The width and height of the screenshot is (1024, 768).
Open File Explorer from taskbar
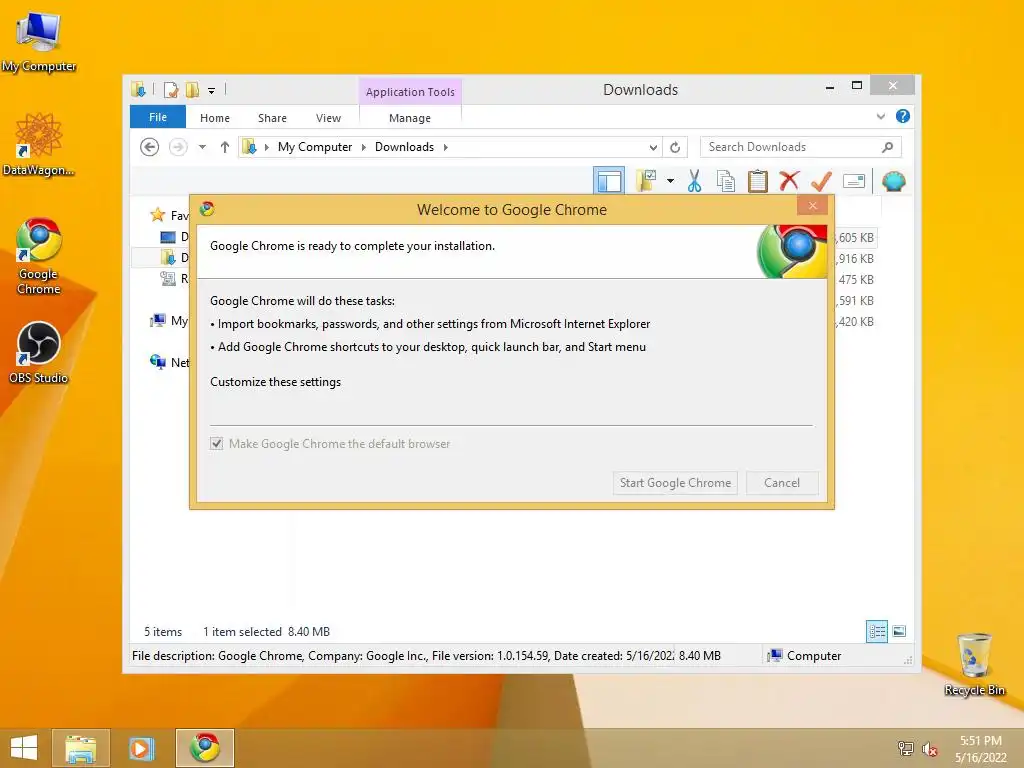(81, 748)
